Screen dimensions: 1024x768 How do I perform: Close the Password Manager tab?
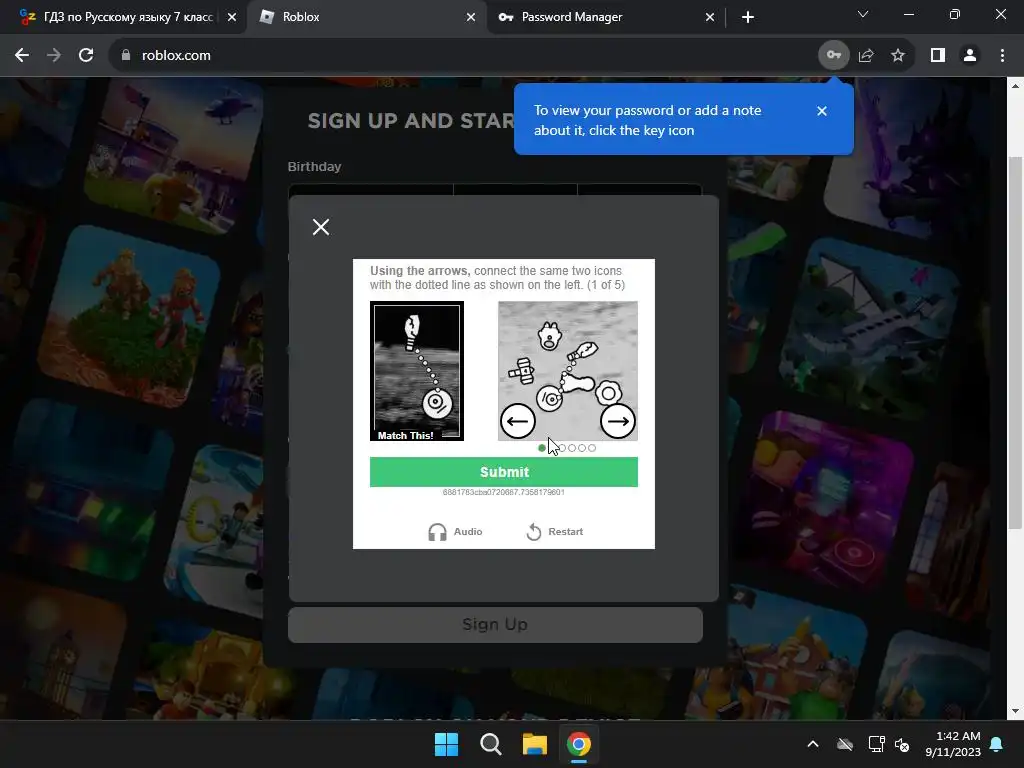tap(710, 17)
